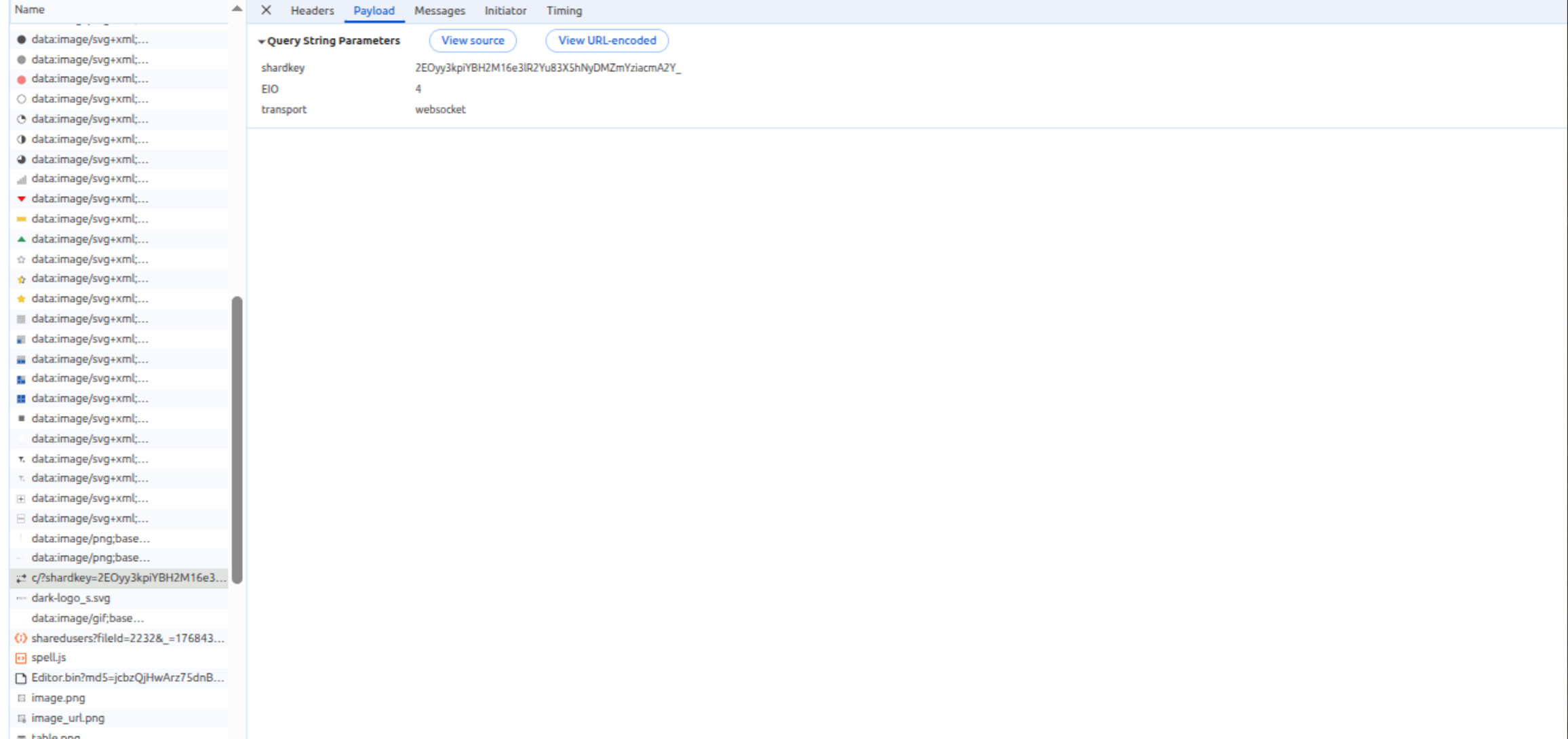
Task: Open the dark-logo_s.svg request
Action: (71, 598)
